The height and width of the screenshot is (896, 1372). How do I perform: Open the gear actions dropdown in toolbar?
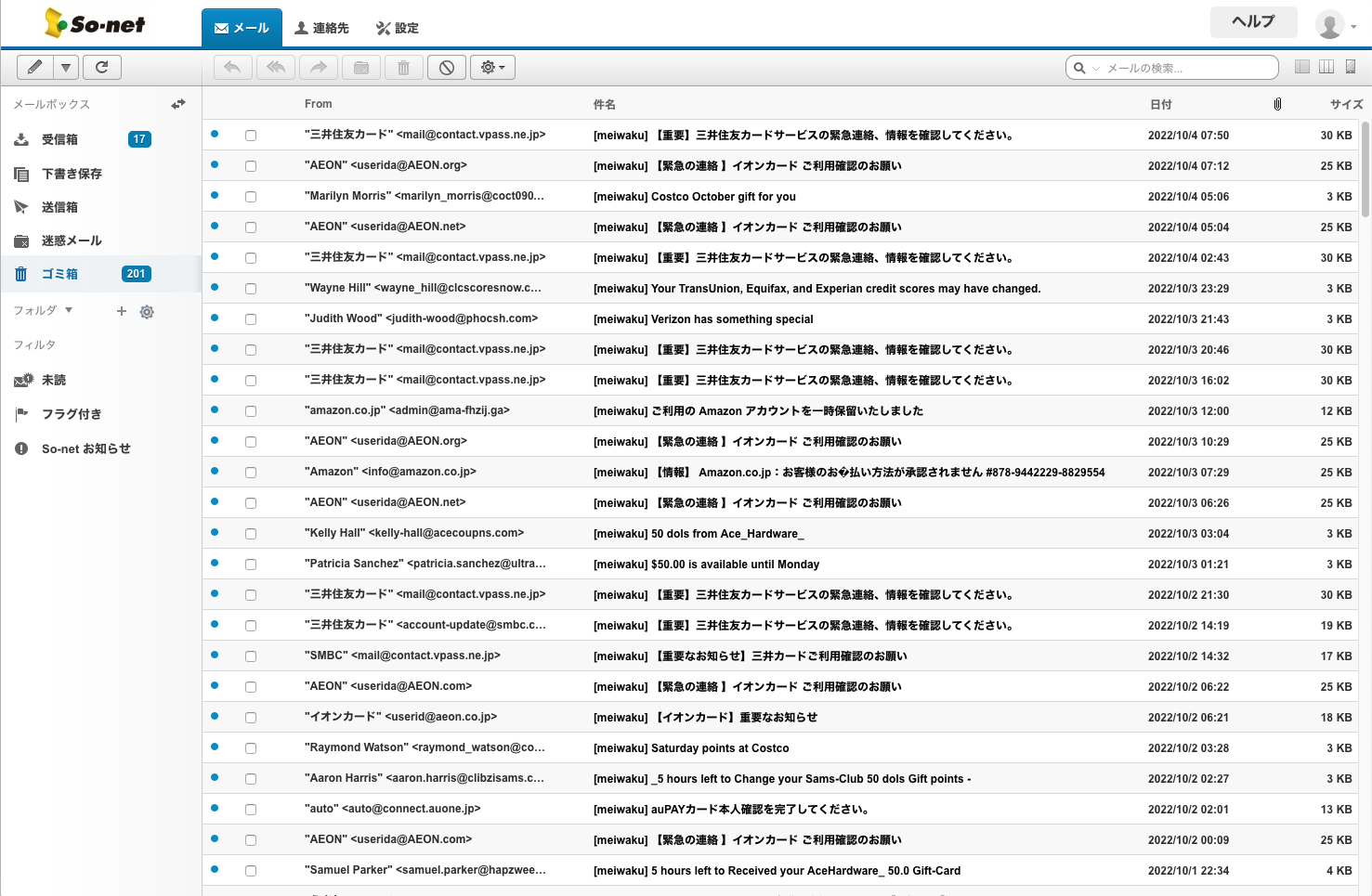(492, 67)
